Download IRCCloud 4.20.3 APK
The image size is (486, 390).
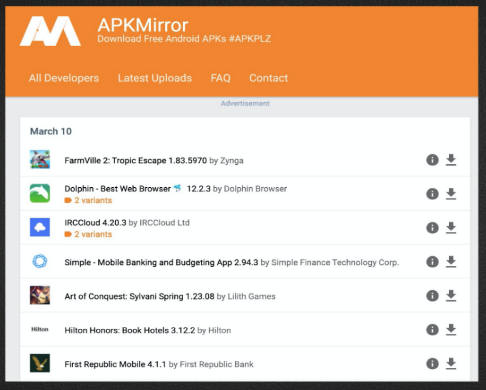[451, 228]
